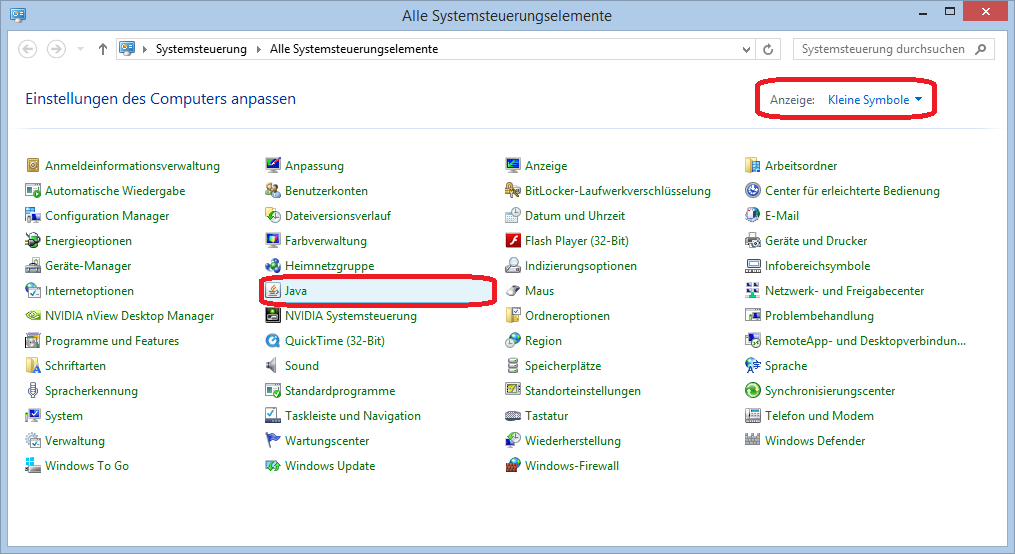The image size is (1015, 554).
Task: Open the Programme und Features link
Action: tap(111, 341)
